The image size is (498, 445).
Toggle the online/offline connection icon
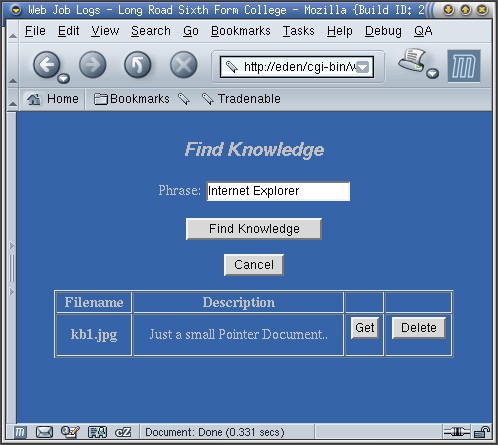point(457,432)
